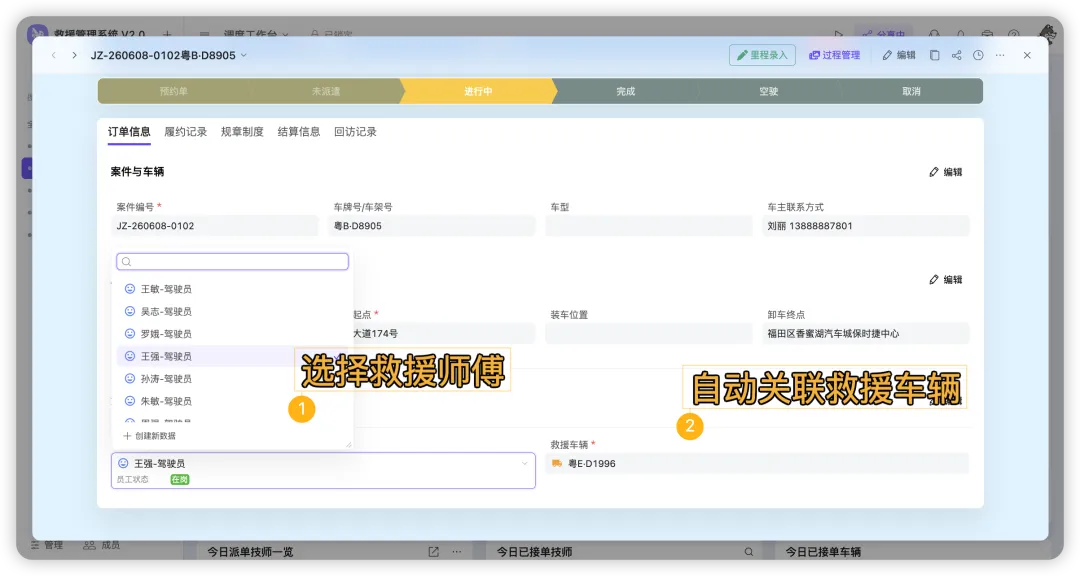
Task: Choose 吴志-驾驶员 from the list
Action: pyautogui.click(x=233, y=311)
